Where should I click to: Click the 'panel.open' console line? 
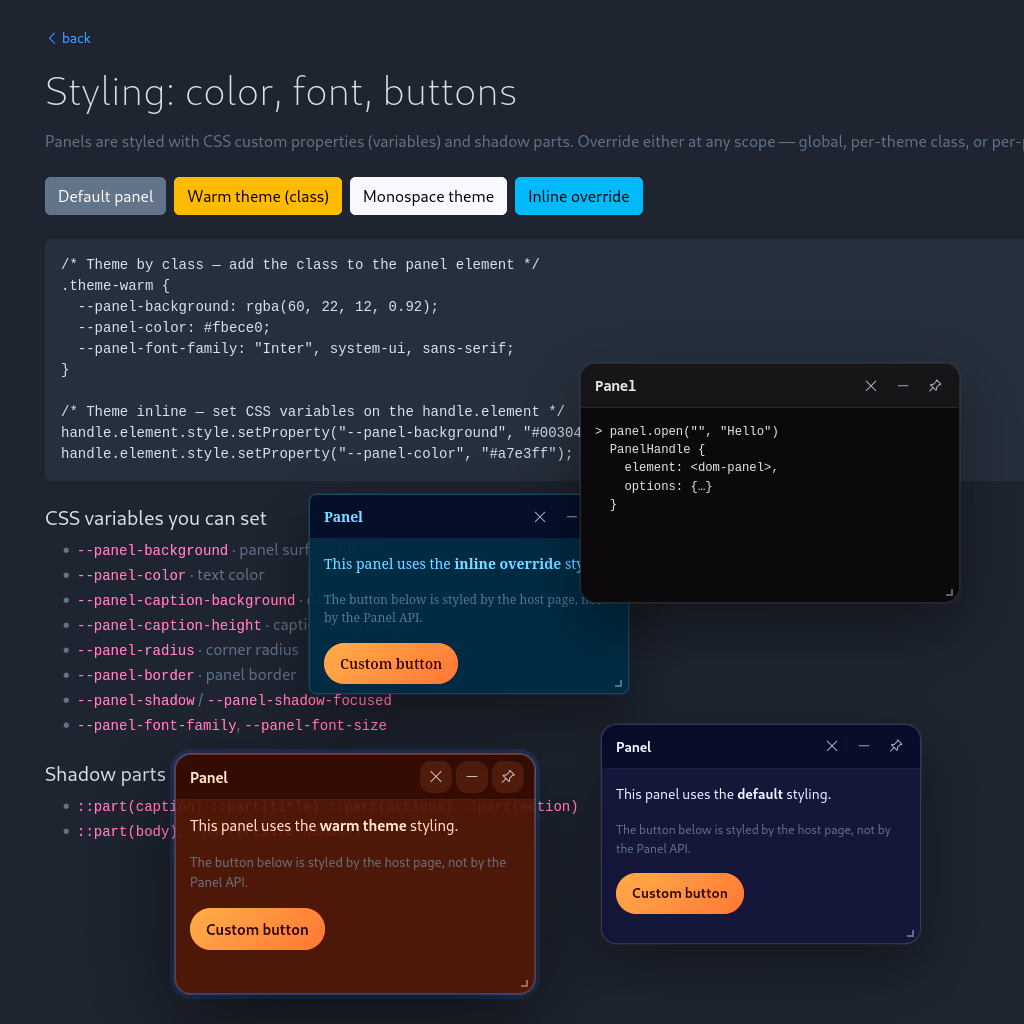[686, 431]
